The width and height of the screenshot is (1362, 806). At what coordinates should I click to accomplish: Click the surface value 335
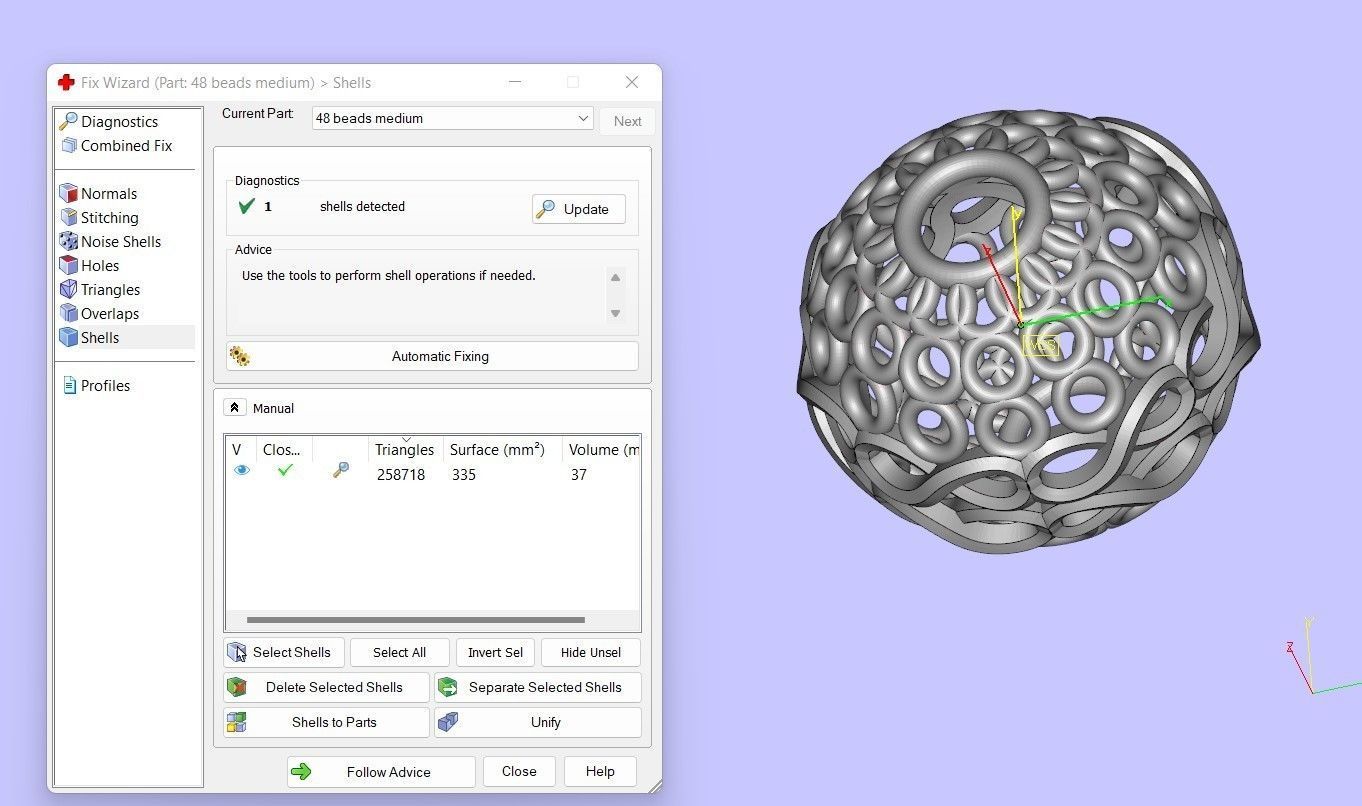click(464, 474)
